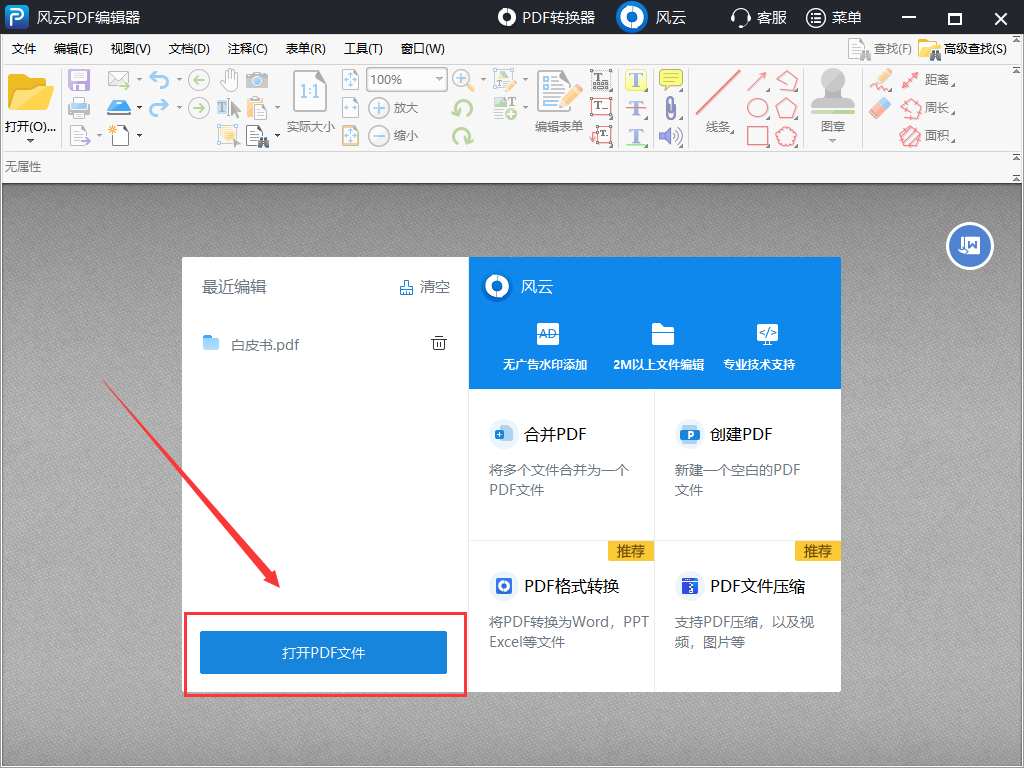Viewport: 1024px width, 768px height.
Task: Select the highlight text T tool
Action: pyautogui.click(x=635, y=80)
